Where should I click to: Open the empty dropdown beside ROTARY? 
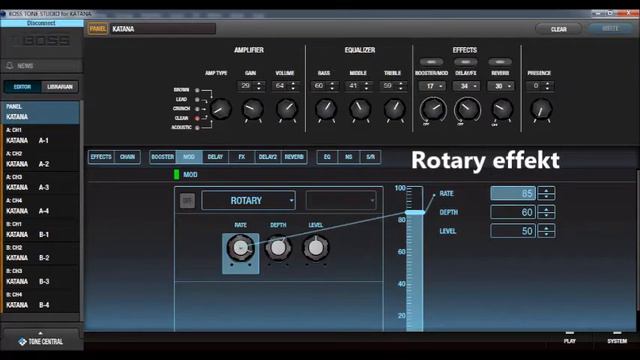[x=341, y=200]
